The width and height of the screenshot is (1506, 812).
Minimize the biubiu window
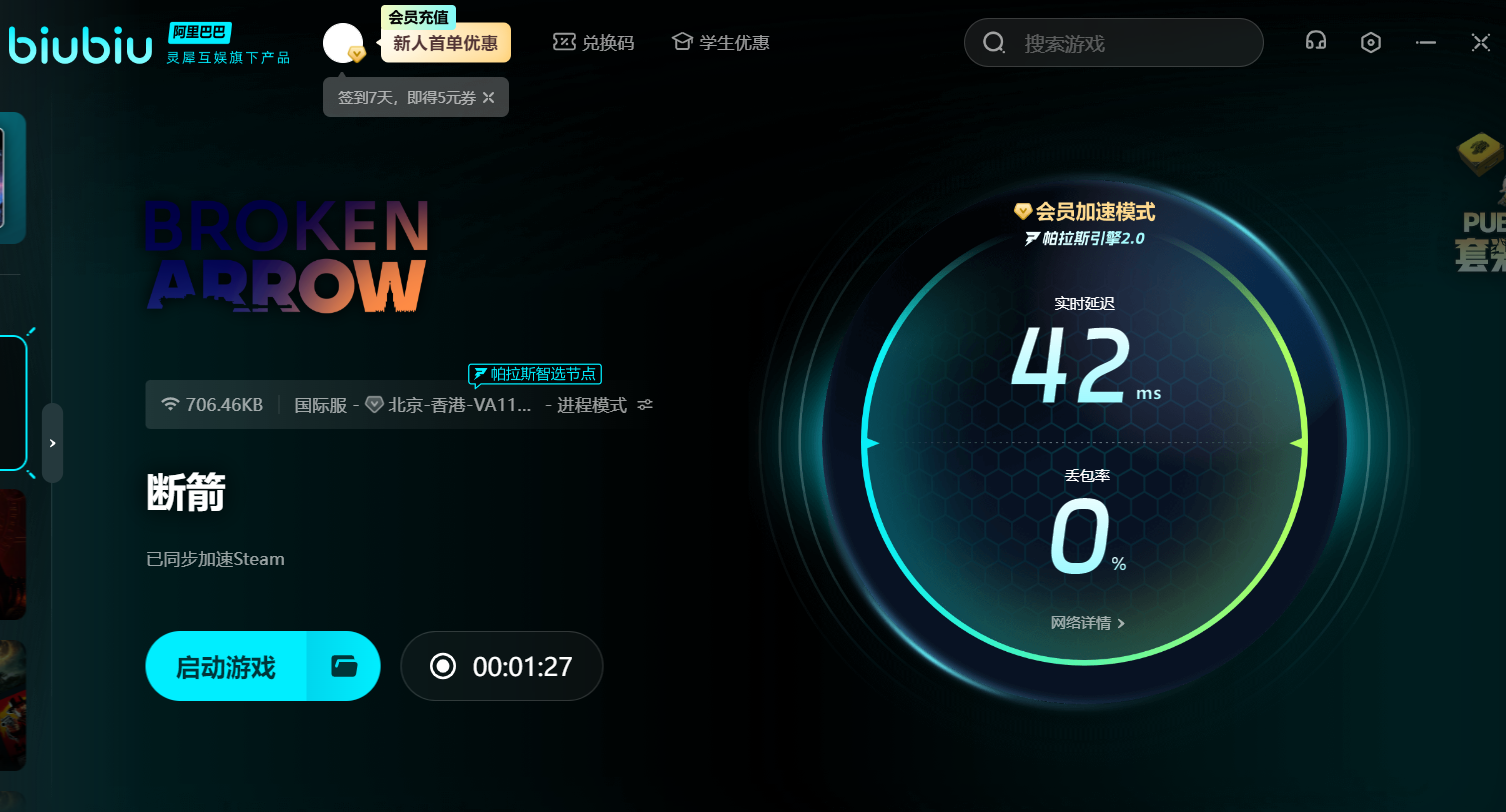(x=1426, y=42)
